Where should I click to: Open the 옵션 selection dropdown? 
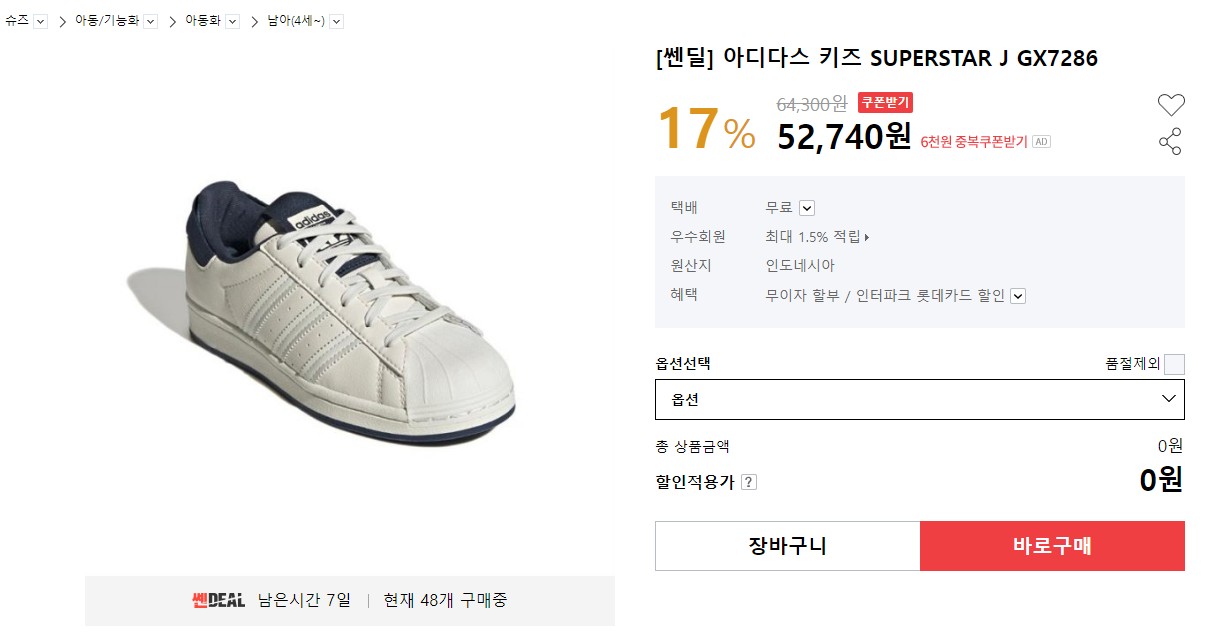(x=919, y=399)
